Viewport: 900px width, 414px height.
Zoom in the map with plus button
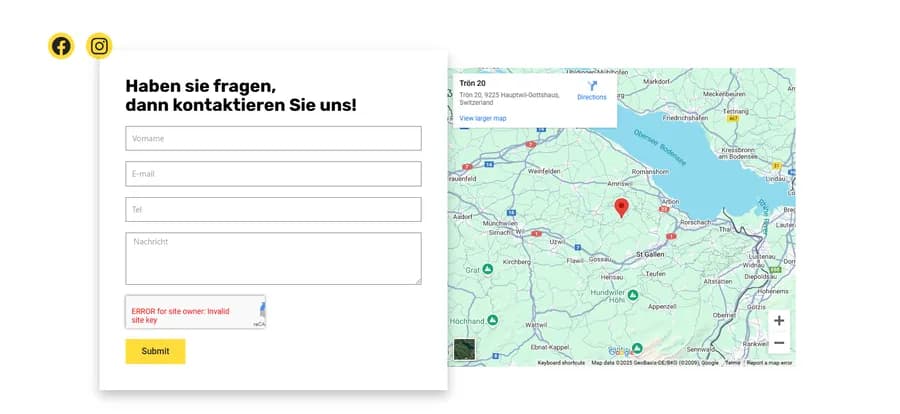click(x=779, y=321)
